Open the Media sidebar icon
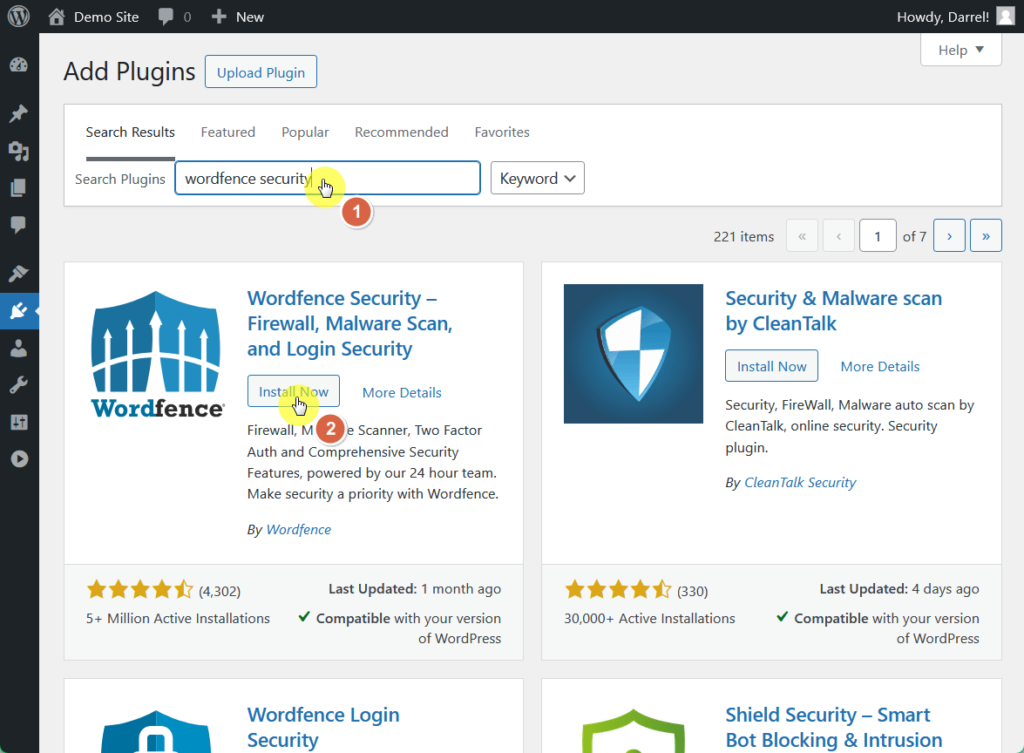The width and height of the screenshot is (1024, 753). [18, 151]
